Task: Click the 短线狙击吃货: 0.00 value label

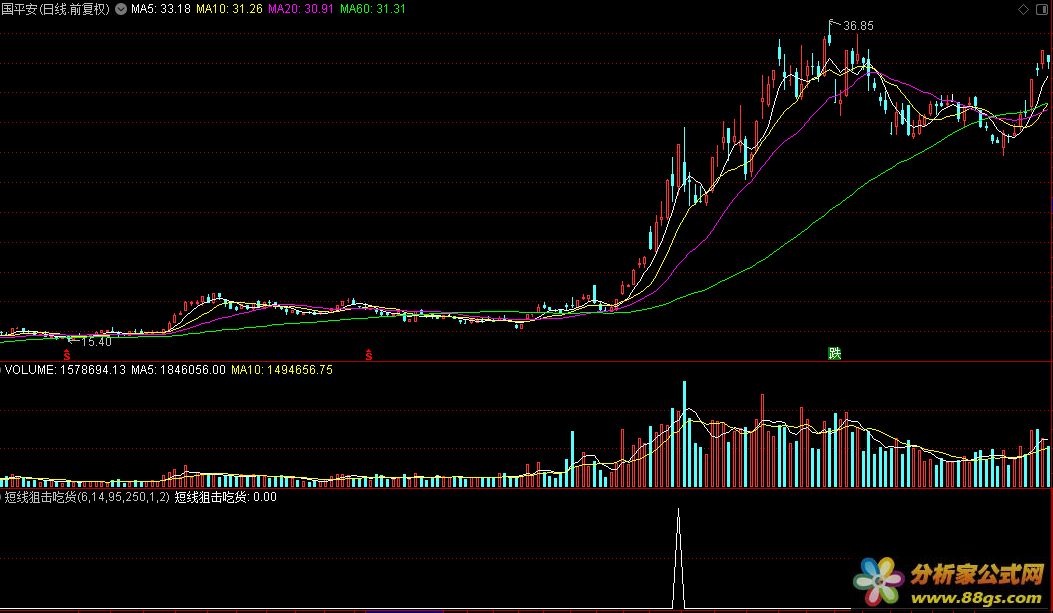Action: (x=226, y=498)
